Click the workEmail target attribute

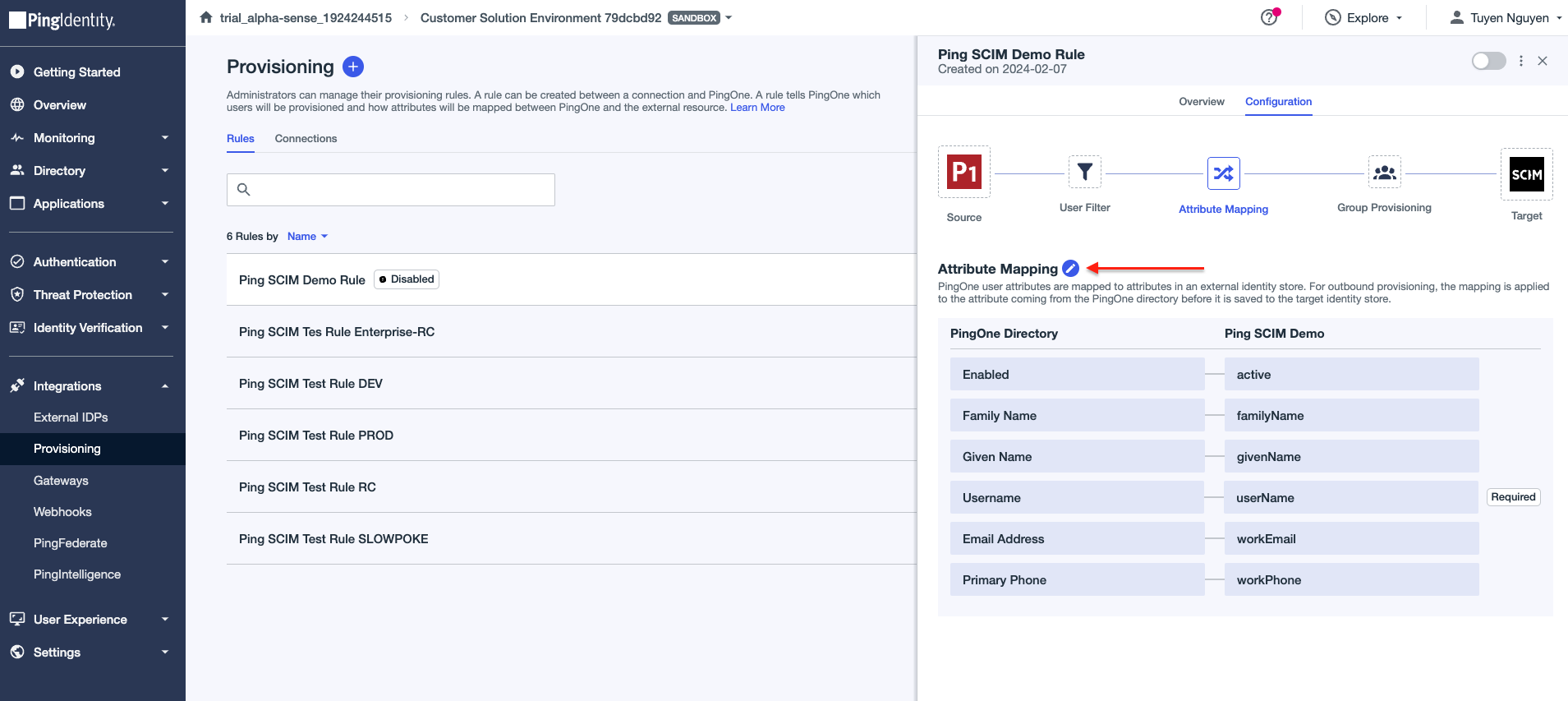tap(1351, 538)
